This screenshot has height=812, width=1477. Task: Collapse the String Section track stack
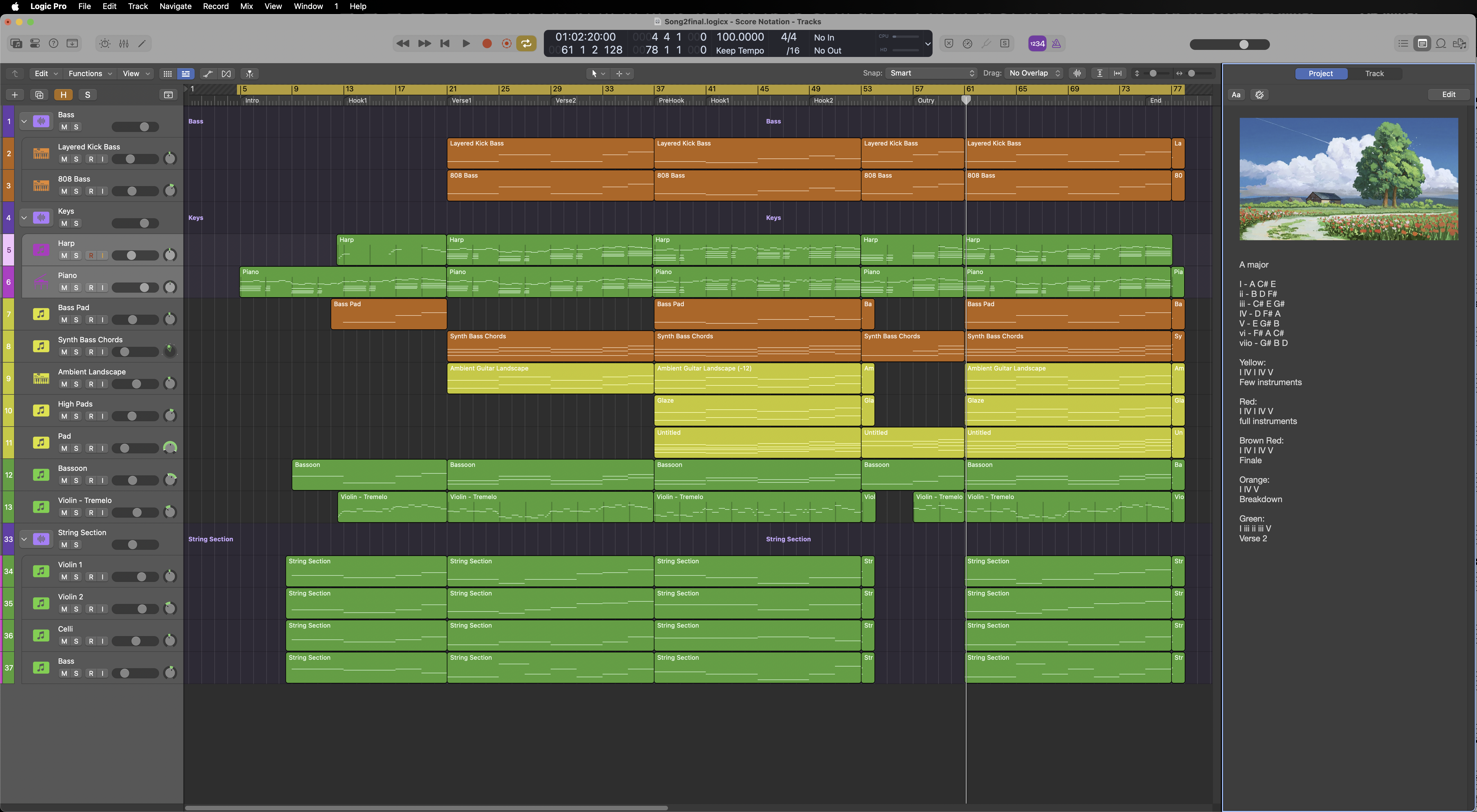[24, 539]
